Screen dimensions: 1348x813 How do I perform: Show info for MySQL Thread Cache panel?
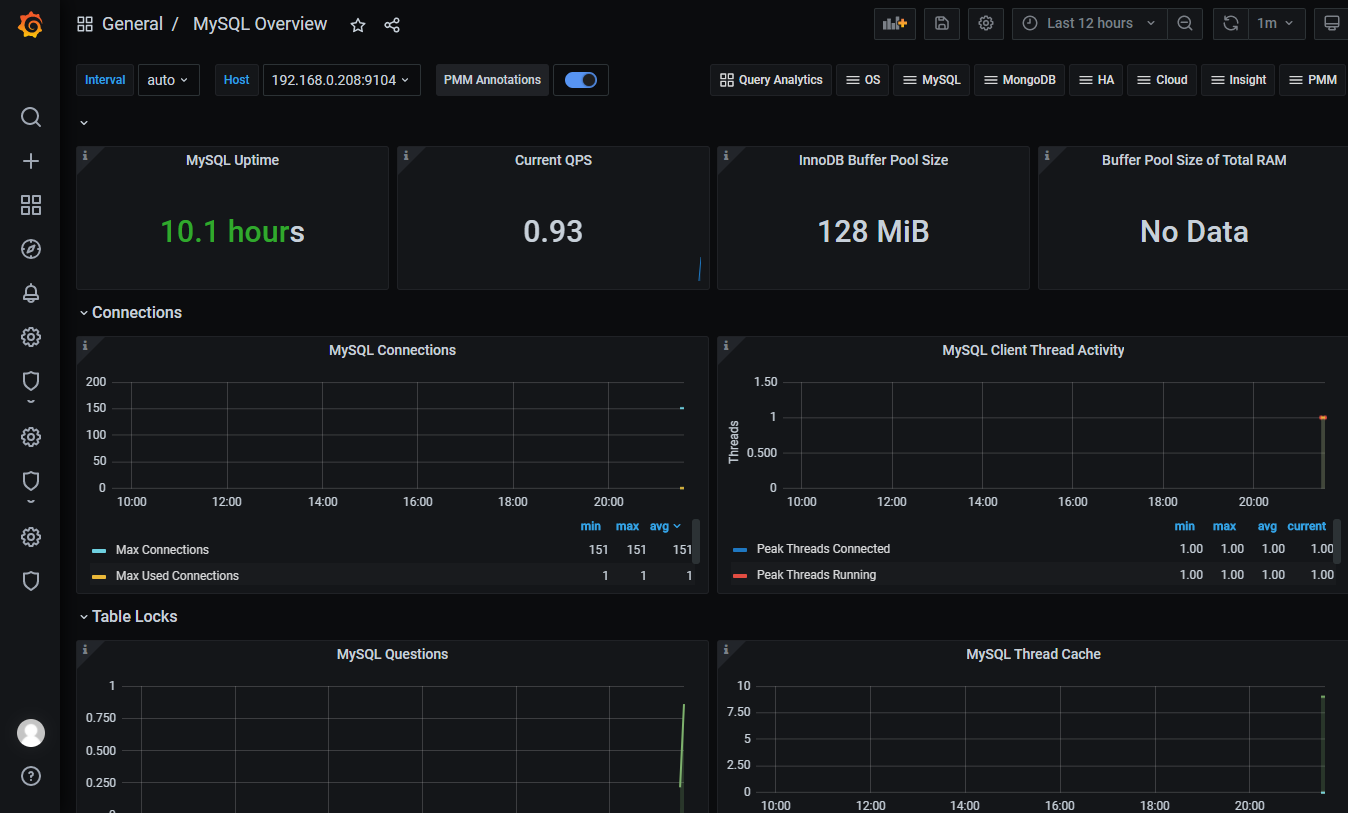(x=725, y=649)
